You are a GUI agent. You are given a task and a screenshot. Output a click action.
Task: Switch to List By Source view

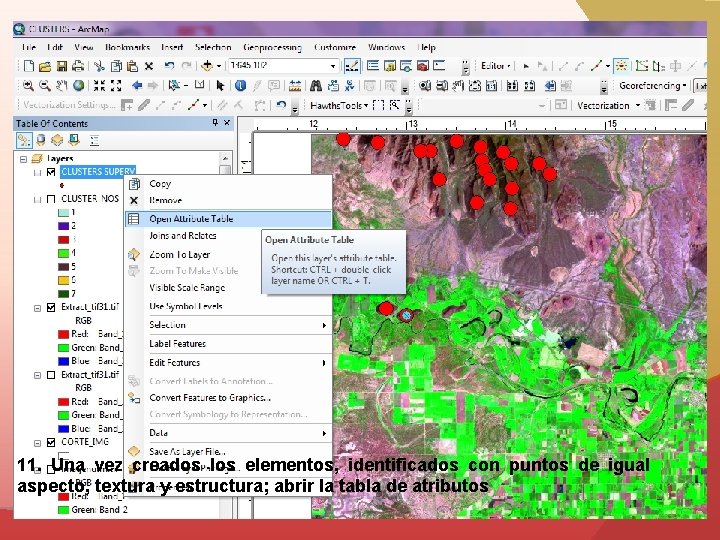41,140
